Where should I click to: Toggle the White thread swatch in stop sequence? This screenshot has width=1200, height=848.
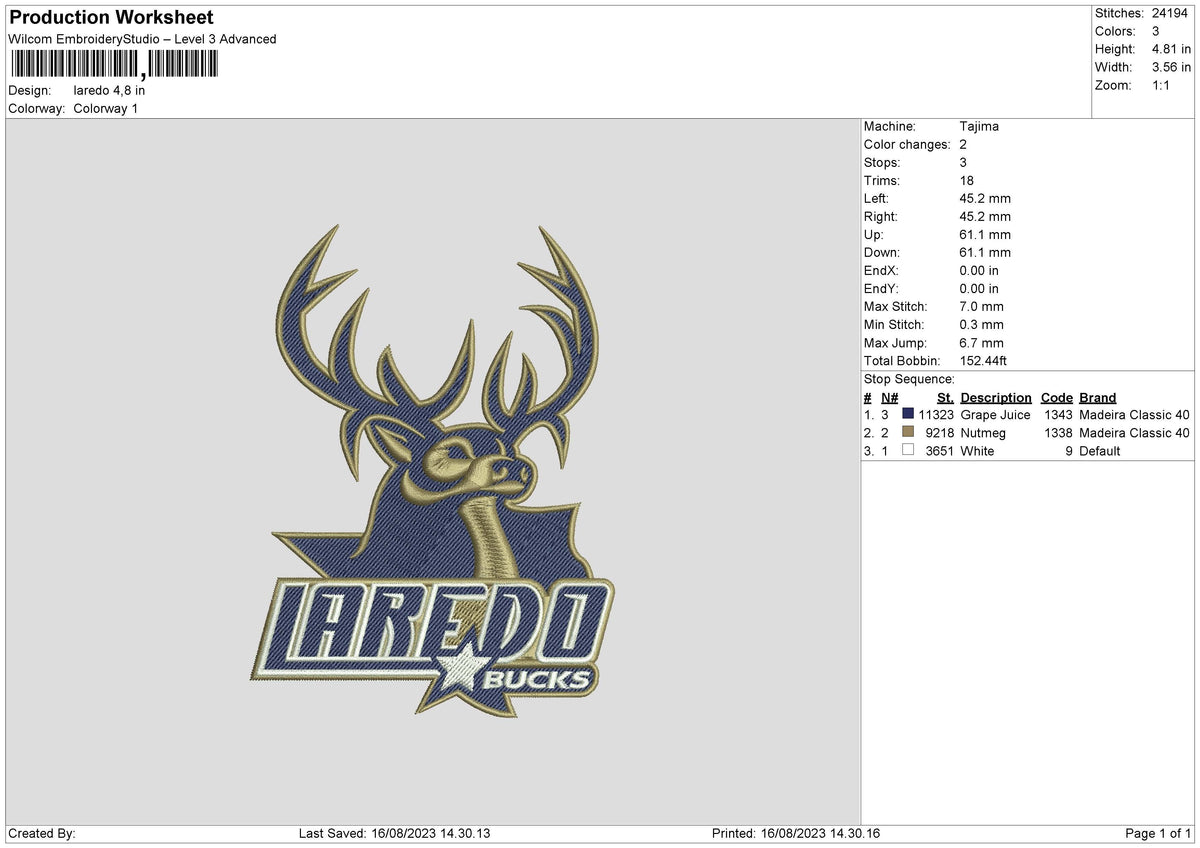[909, 451]
